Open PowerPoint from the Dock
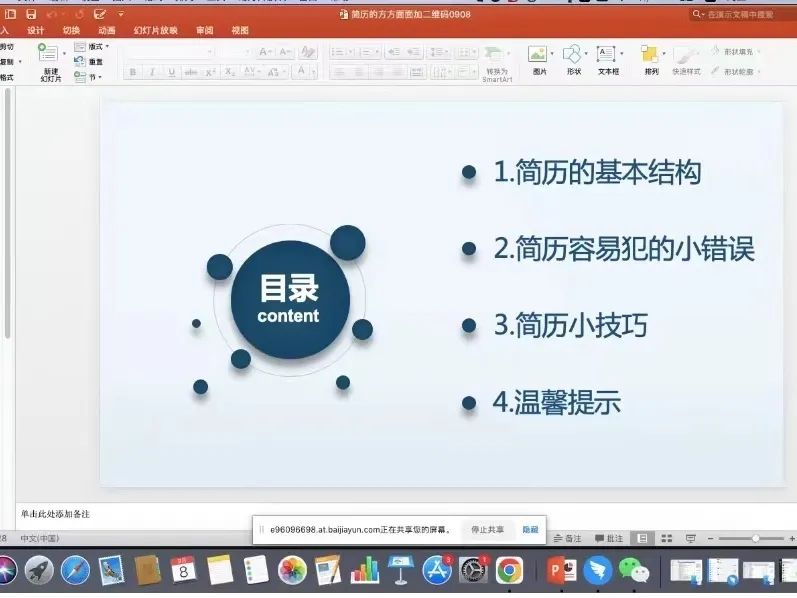Viewport: 797px width, 598px height. tap(562, 571)
